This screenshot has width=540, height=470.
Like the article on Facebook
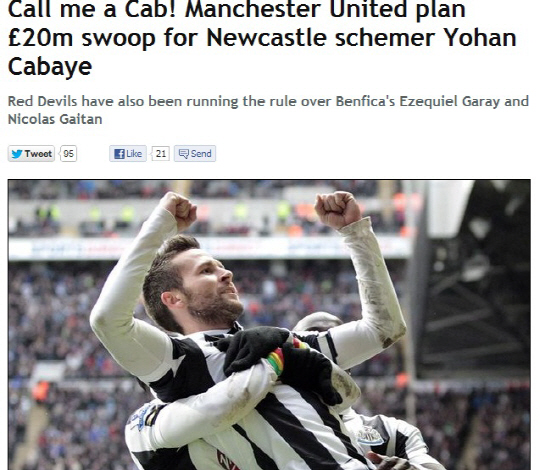pos(128,154)
